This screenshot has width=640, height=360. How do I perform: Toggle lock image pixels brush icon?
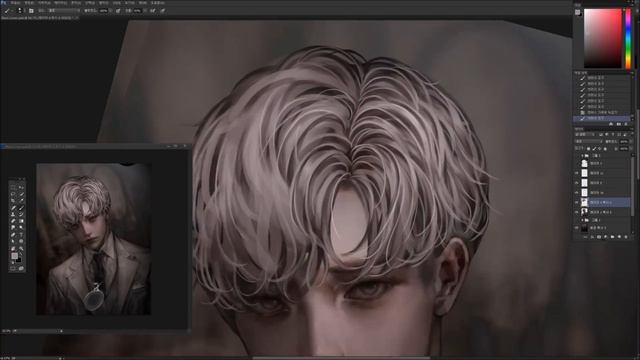coord(593,149)
